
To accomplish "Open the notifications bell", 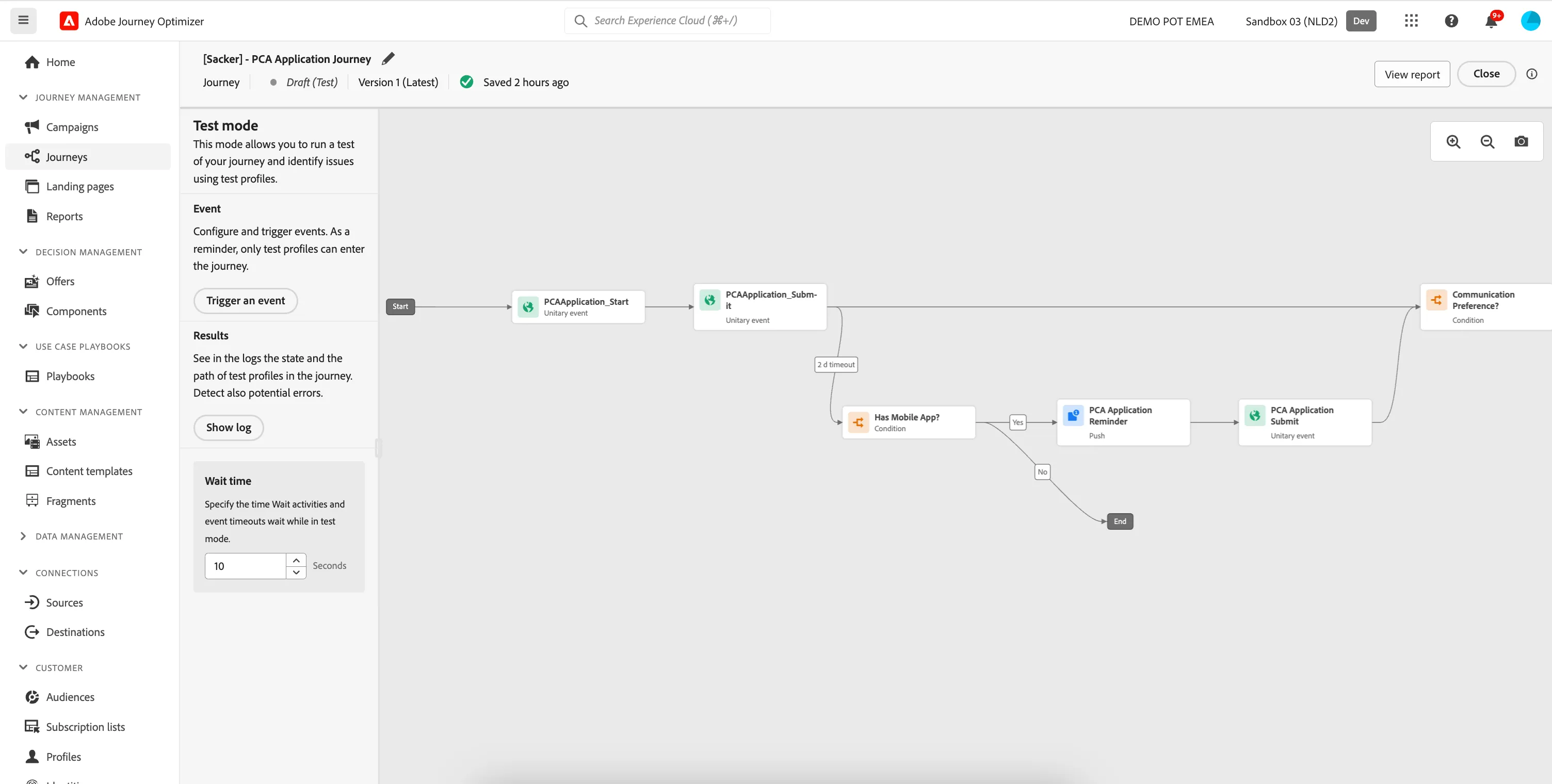I will point(1491,21).
